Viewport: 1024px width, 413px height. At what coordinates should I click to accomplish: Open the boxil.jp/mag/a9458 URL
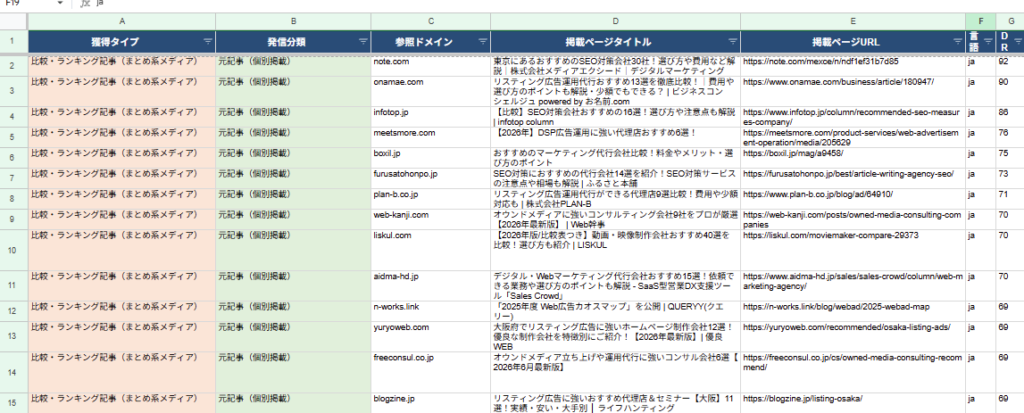(x=793, y=154)
